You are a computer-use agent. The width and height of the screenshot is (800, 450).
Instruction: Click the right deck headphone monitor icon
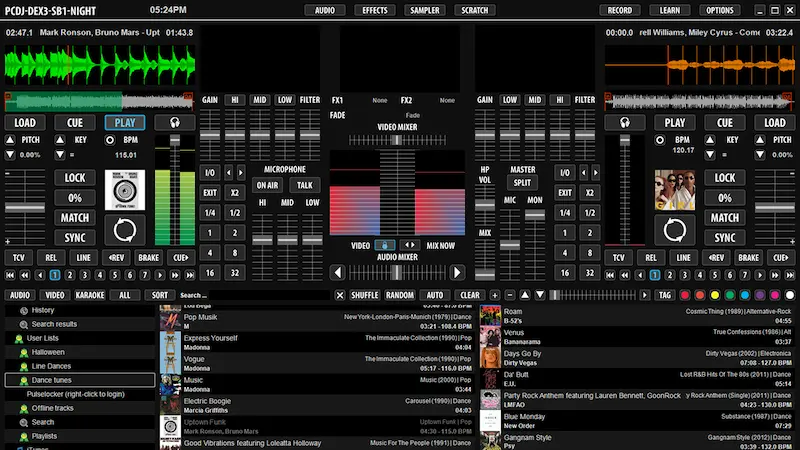pyautogui.click(x=625, y=122)
